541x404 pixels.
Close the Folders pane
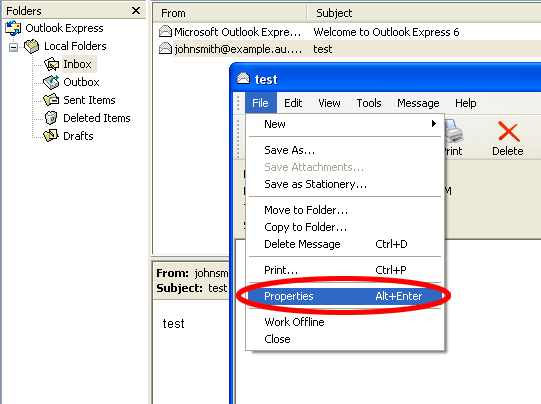[136, 11]
